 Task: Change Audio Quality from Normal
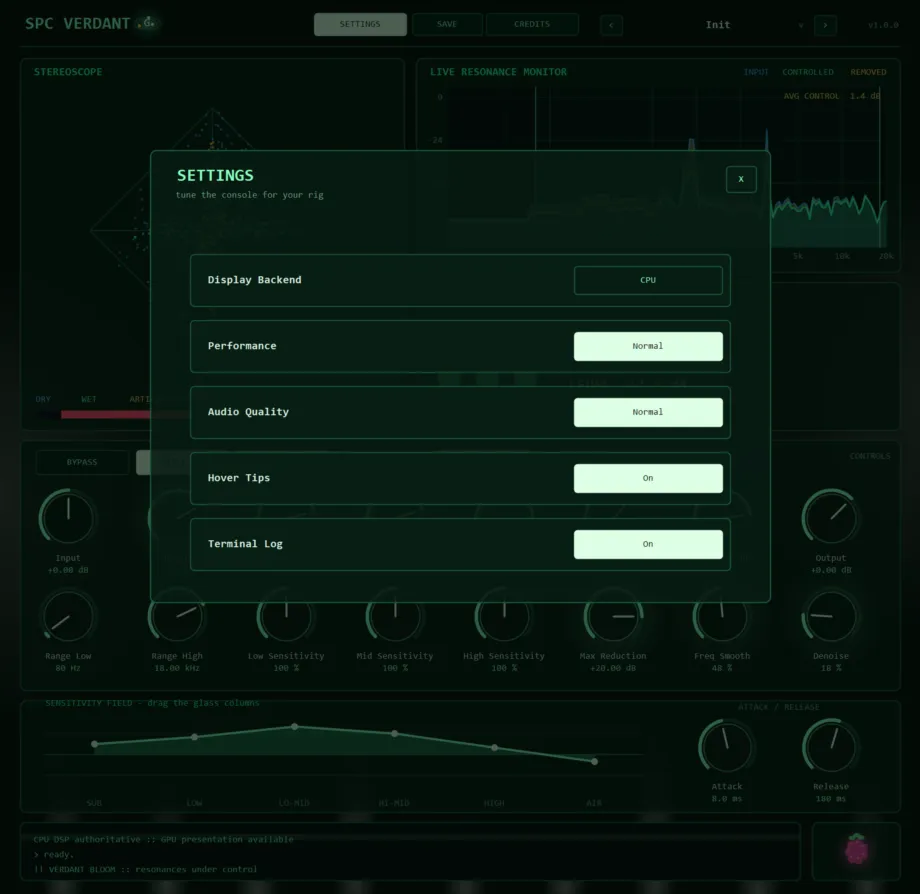(648, 412)
